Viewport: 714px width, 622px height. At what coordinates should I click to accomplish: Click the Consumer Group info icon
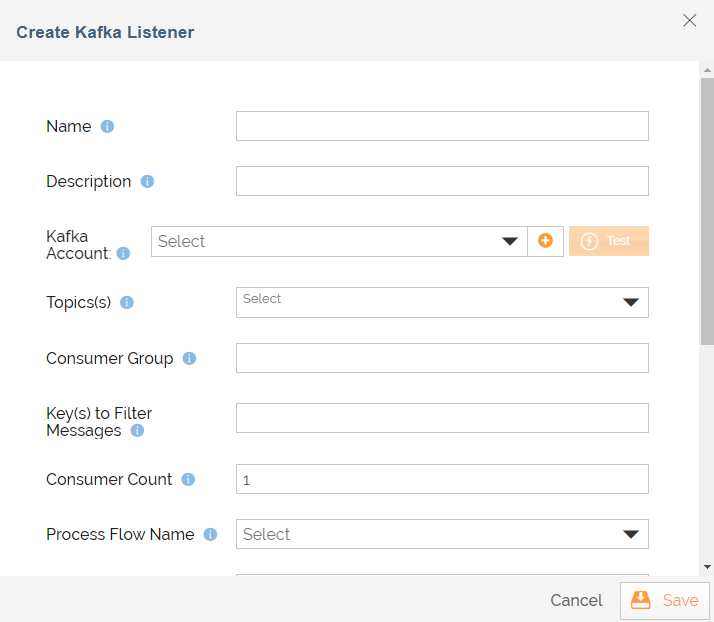click(189, 358)
